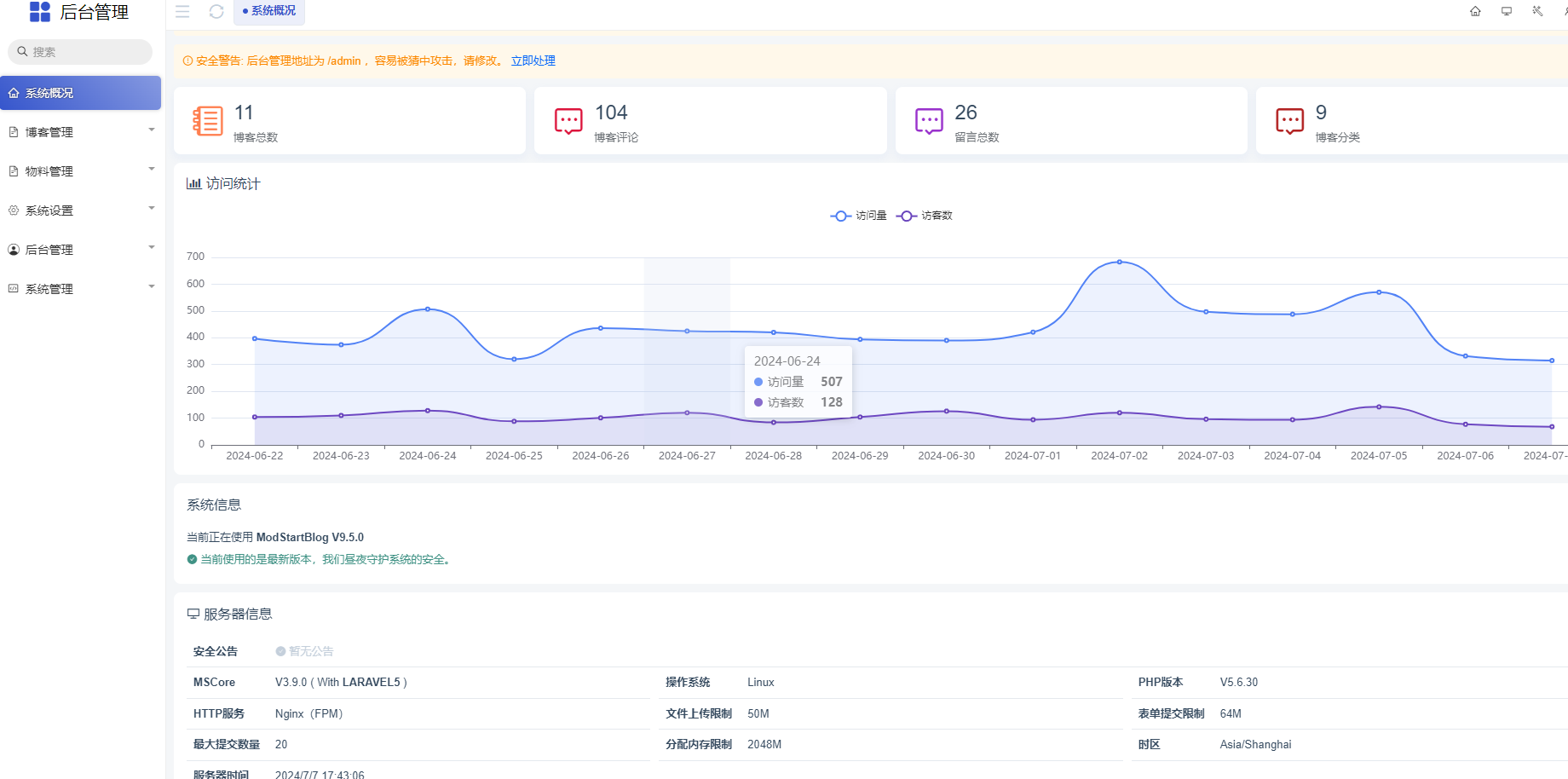Viewport: 1568px width, 779px height.
Task: Expand the 系统设置 menu arrow
Action: click(152, 209)
